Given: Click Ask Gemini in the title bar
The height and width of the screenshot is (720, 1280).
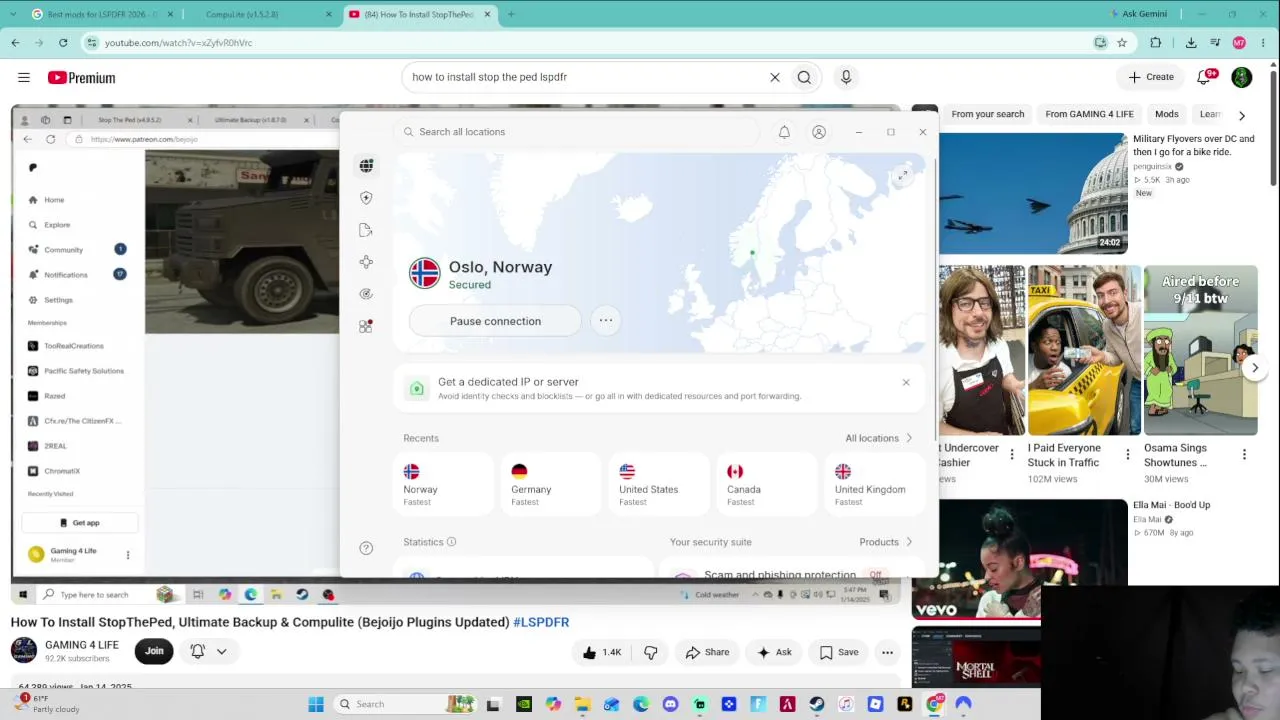Looking at the screenshot, I should click(1138, 14).
